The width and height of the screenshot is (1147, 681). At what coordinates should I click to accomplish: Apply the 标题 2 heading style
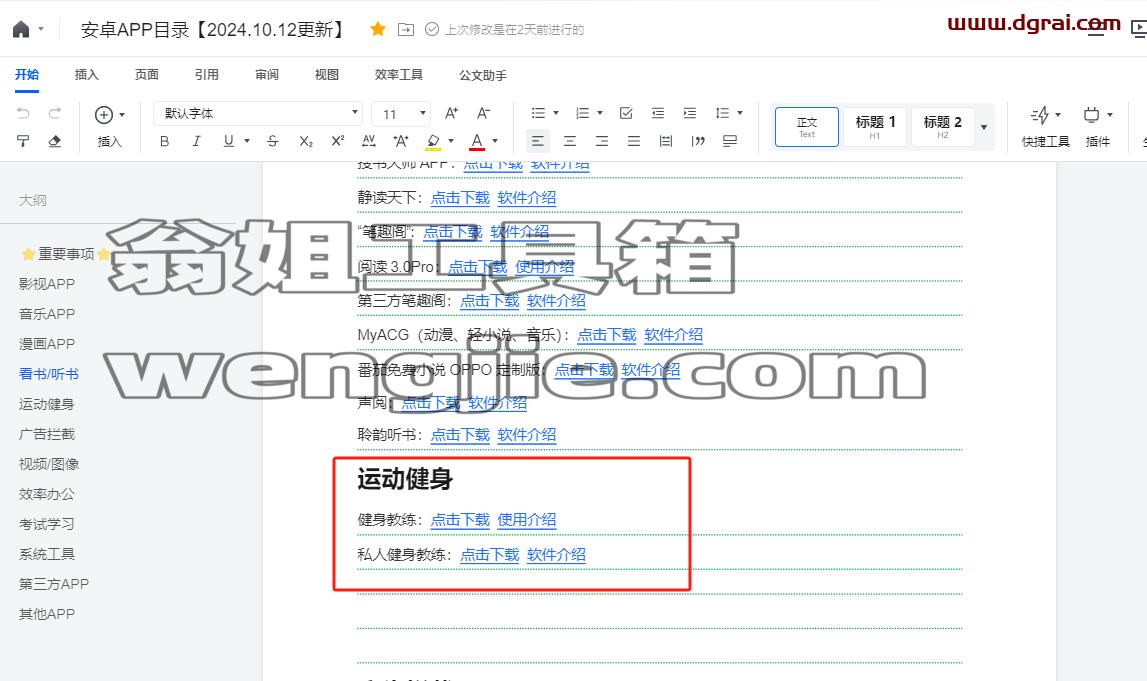pos(942,127)
